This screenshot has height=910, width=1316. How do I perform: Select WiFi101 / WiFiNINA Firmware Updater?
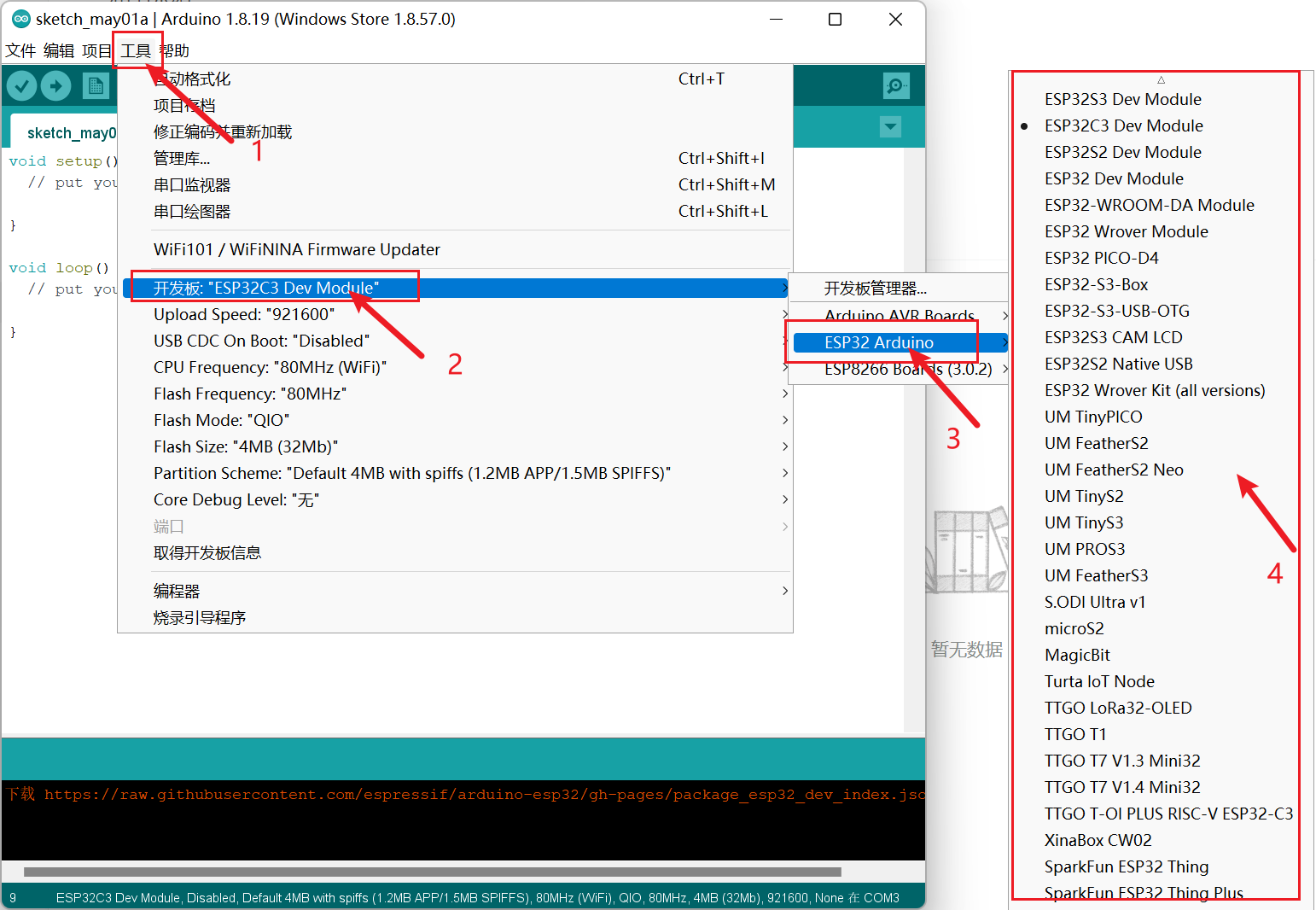(x=455, y=249)
